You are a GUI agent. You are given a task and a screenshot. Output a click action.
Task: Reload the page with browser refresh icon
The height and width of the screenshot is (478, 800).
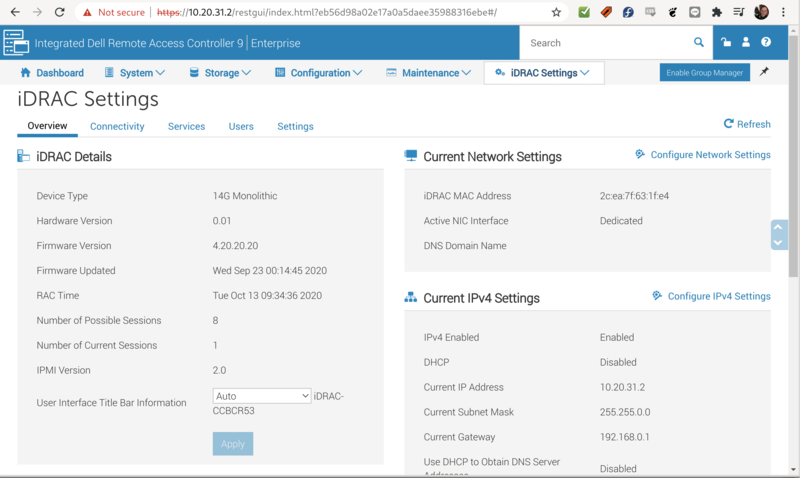(60, 12)
